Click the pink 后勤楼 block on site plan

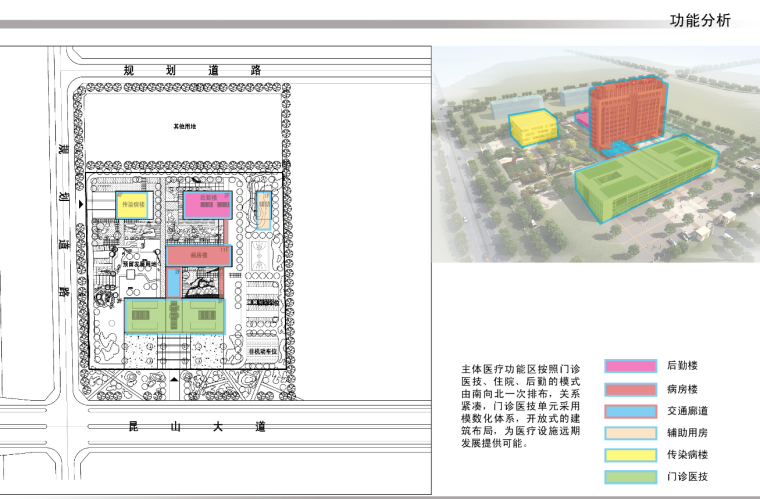(x=208, y=204)
